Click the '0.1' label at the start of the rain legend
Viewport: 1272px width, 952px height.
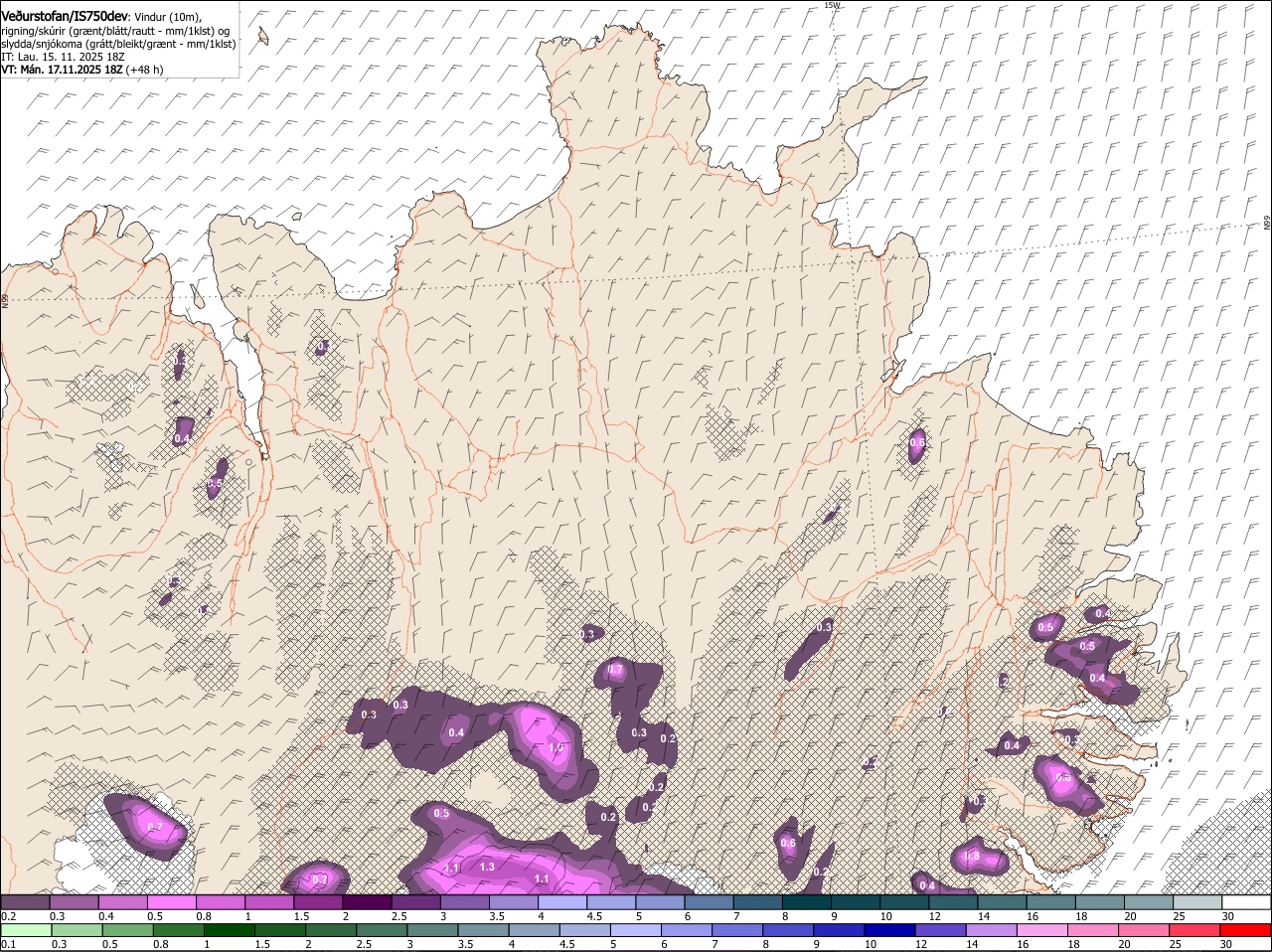tap(8, 944)
